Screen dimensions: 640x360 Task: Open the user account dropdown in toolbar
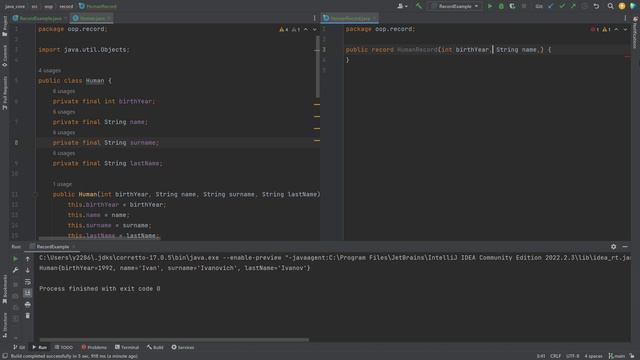pyautogui.click(x=402, y=6)
